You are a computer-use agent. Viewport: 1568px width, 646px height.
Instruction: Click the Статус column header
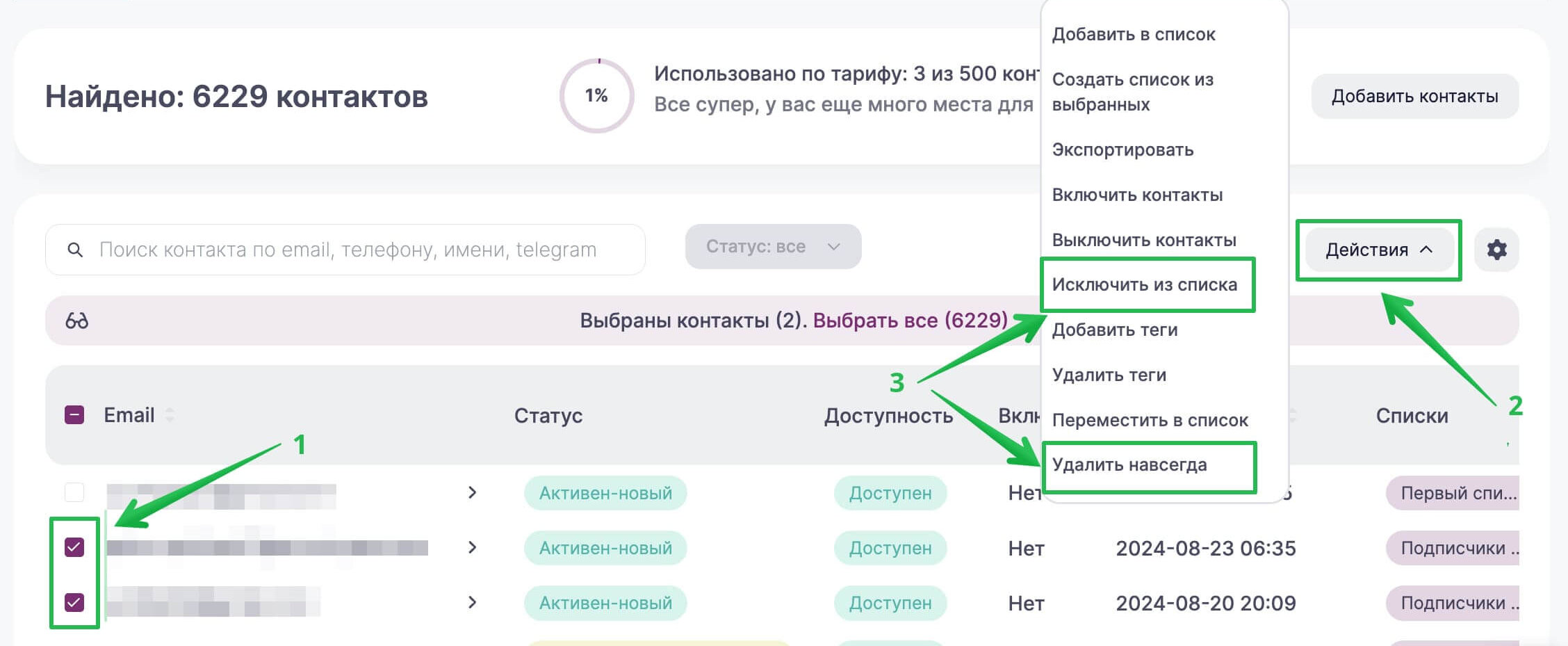click(548, 415)
